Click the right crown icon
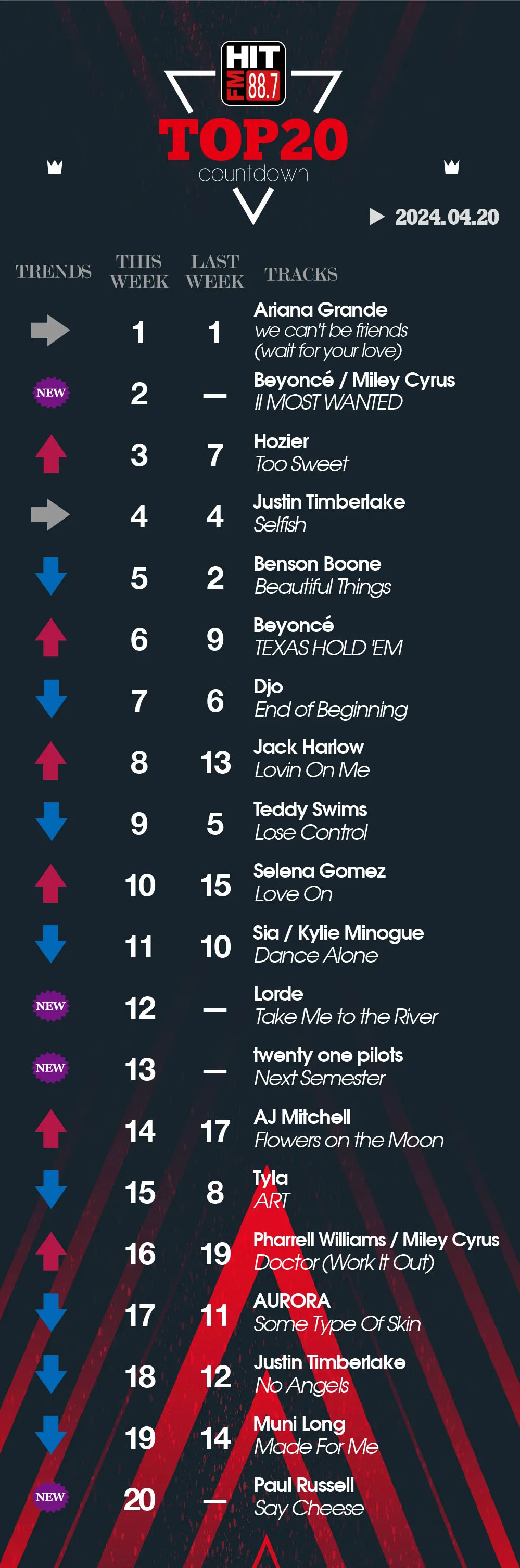 tap(451, 167)
